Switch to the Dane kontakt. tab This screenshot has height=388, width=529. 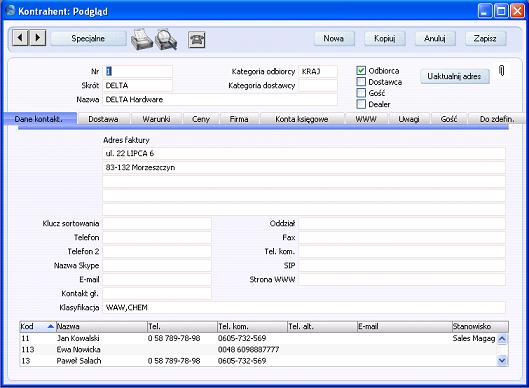[x=40, y=119]
